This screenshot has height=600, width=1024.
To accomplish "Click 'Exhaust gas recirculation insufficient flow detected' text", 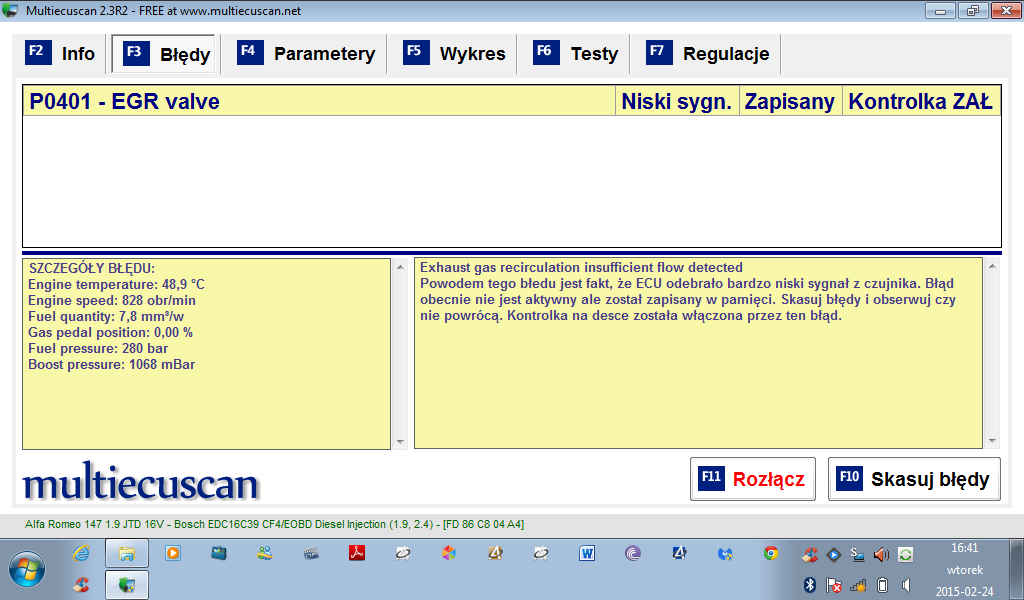I will 581,268.
